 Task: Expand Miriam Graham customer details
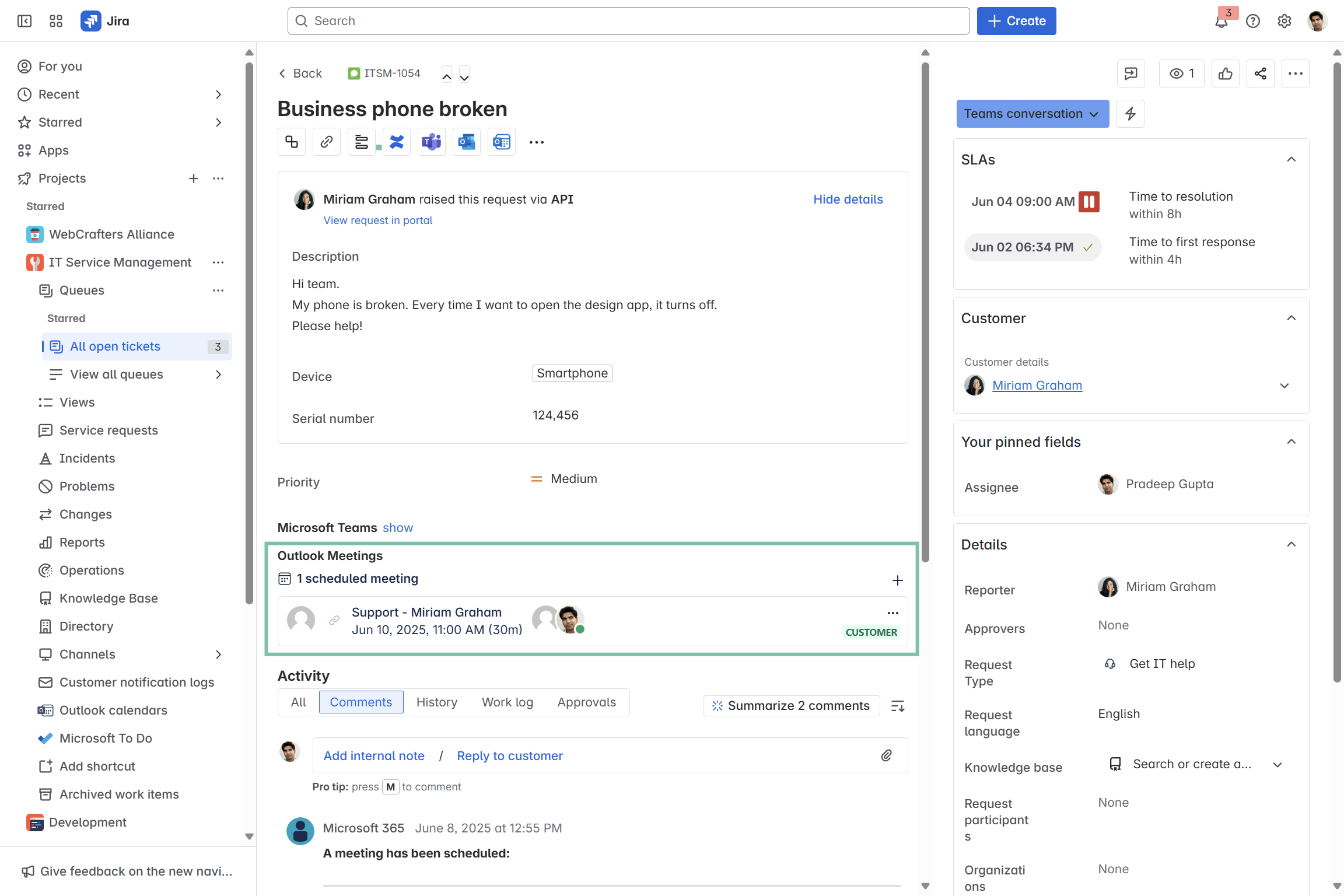(x=1284, y=386)
